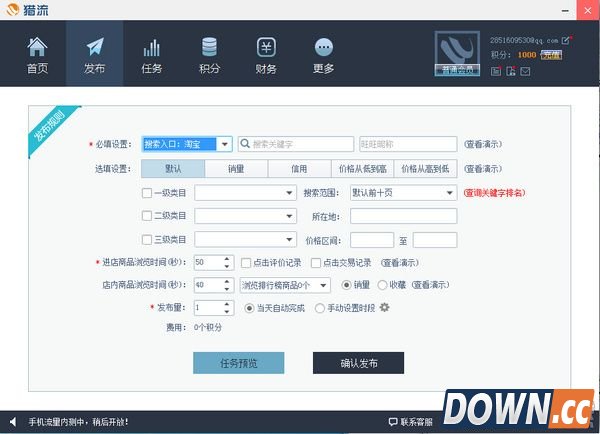Click the edit icon beside the account email
The image size is (600, 434).
click(x=565, y=40)
